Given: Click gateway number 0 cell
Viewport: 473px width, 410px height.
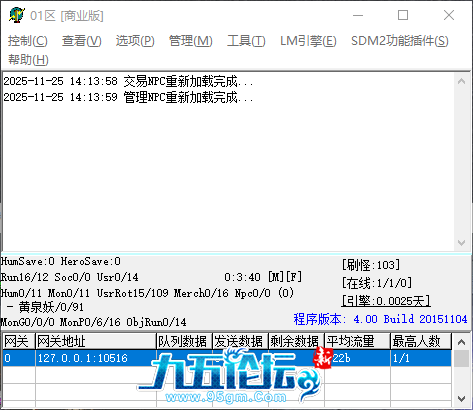Looking at the screenshot, I should (x=19, y=358).
